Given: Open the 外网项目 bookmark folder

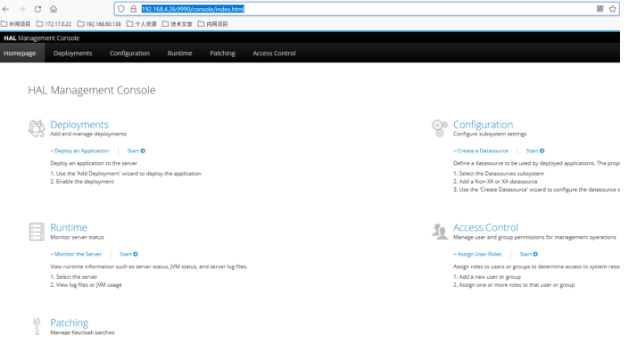Looking at the screenshot, I should tap(16, 24).
